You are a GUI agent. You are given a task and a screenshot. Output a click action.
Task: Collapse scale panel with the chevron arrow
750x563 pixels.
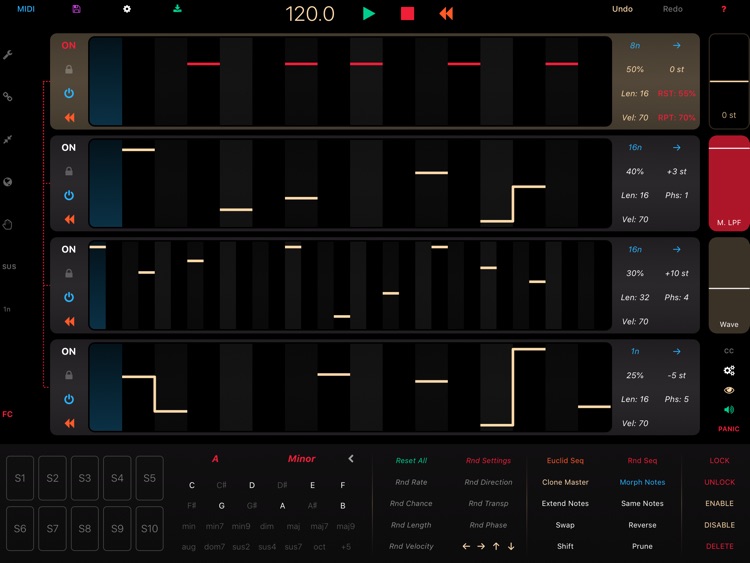pyautogui.click(x=351, y=458)
